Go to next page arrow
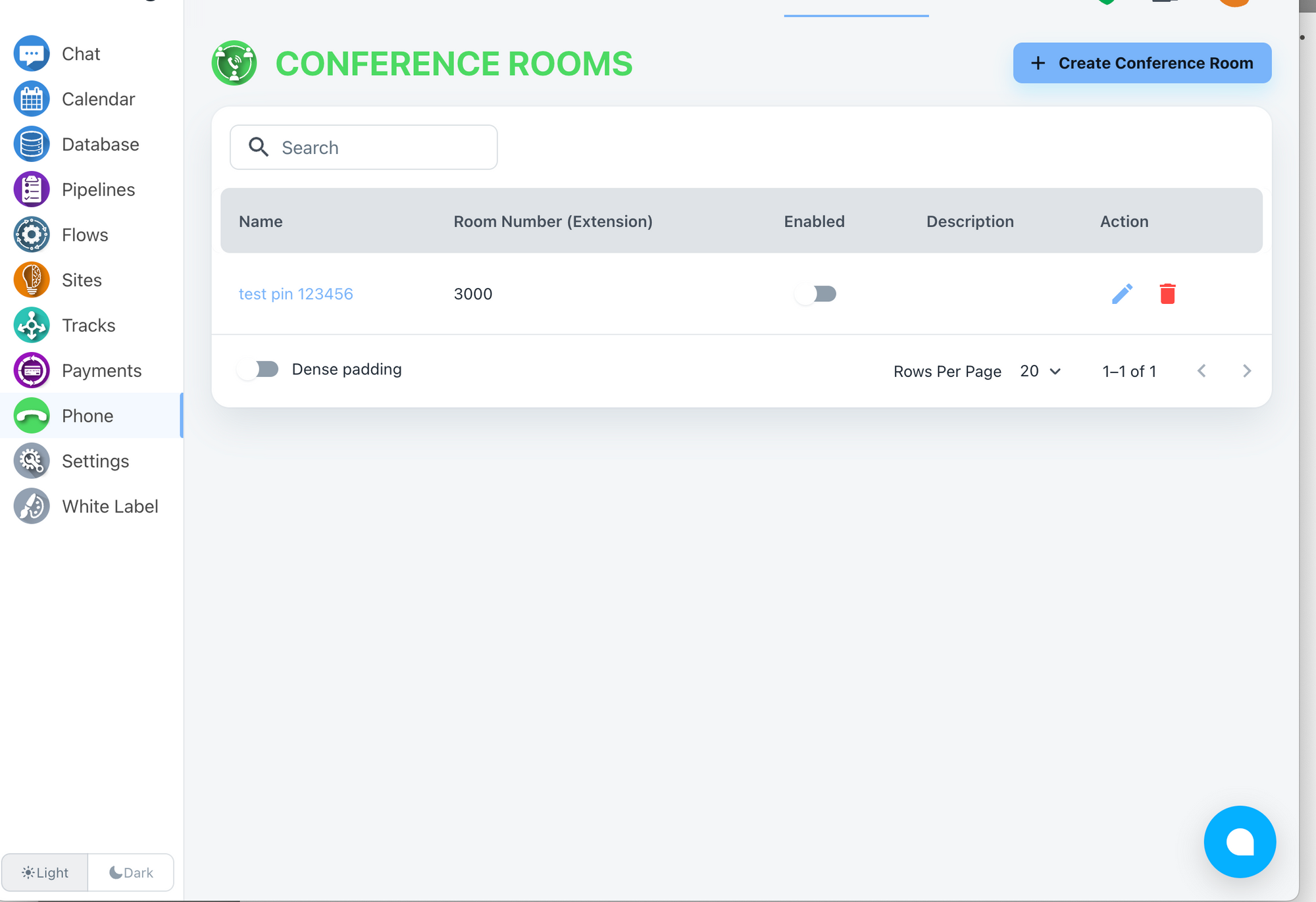The image size is (1316, 902). (1246, 371)
